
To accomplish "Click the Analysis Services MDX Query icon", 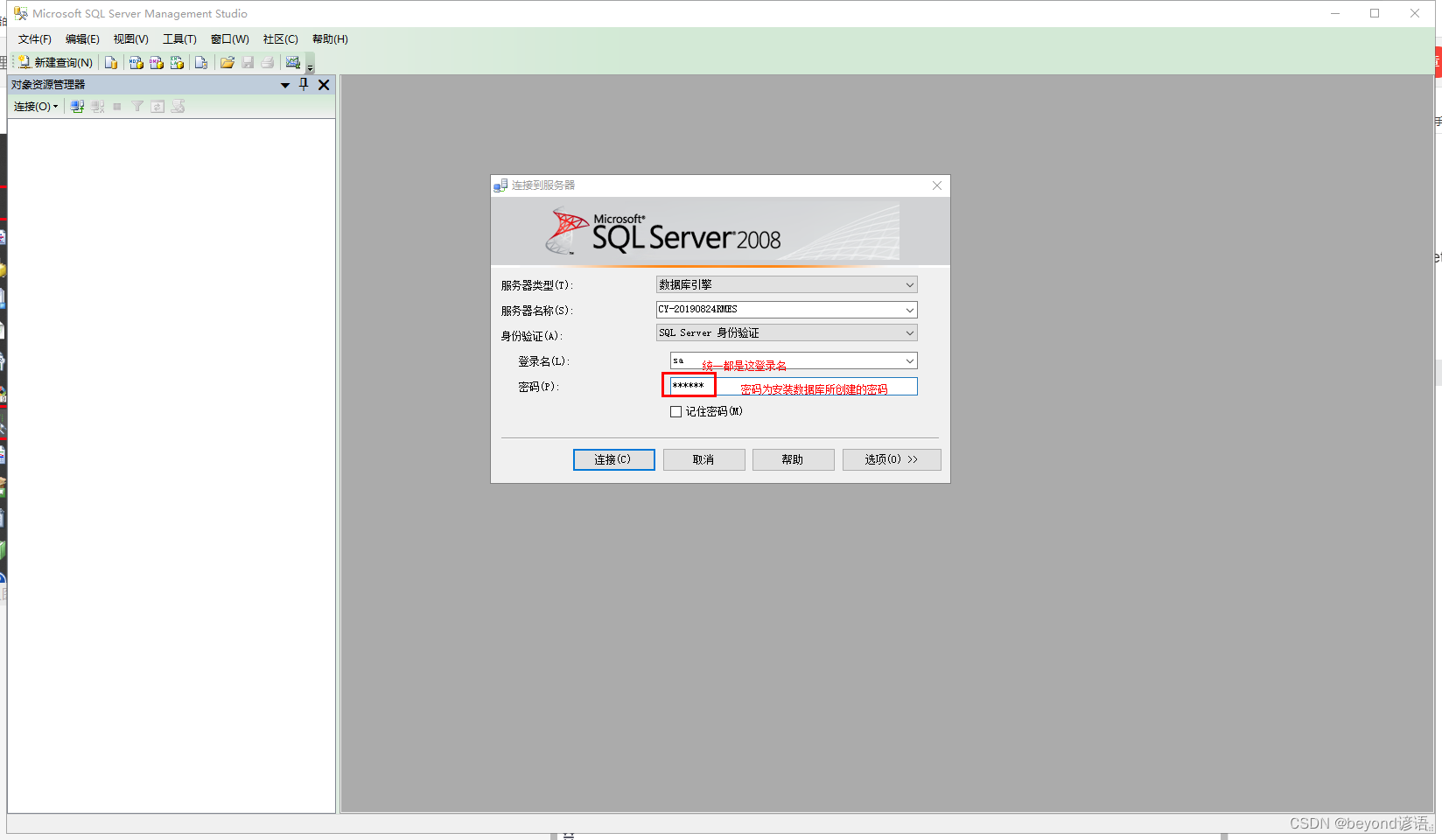I will click(136, 62).
